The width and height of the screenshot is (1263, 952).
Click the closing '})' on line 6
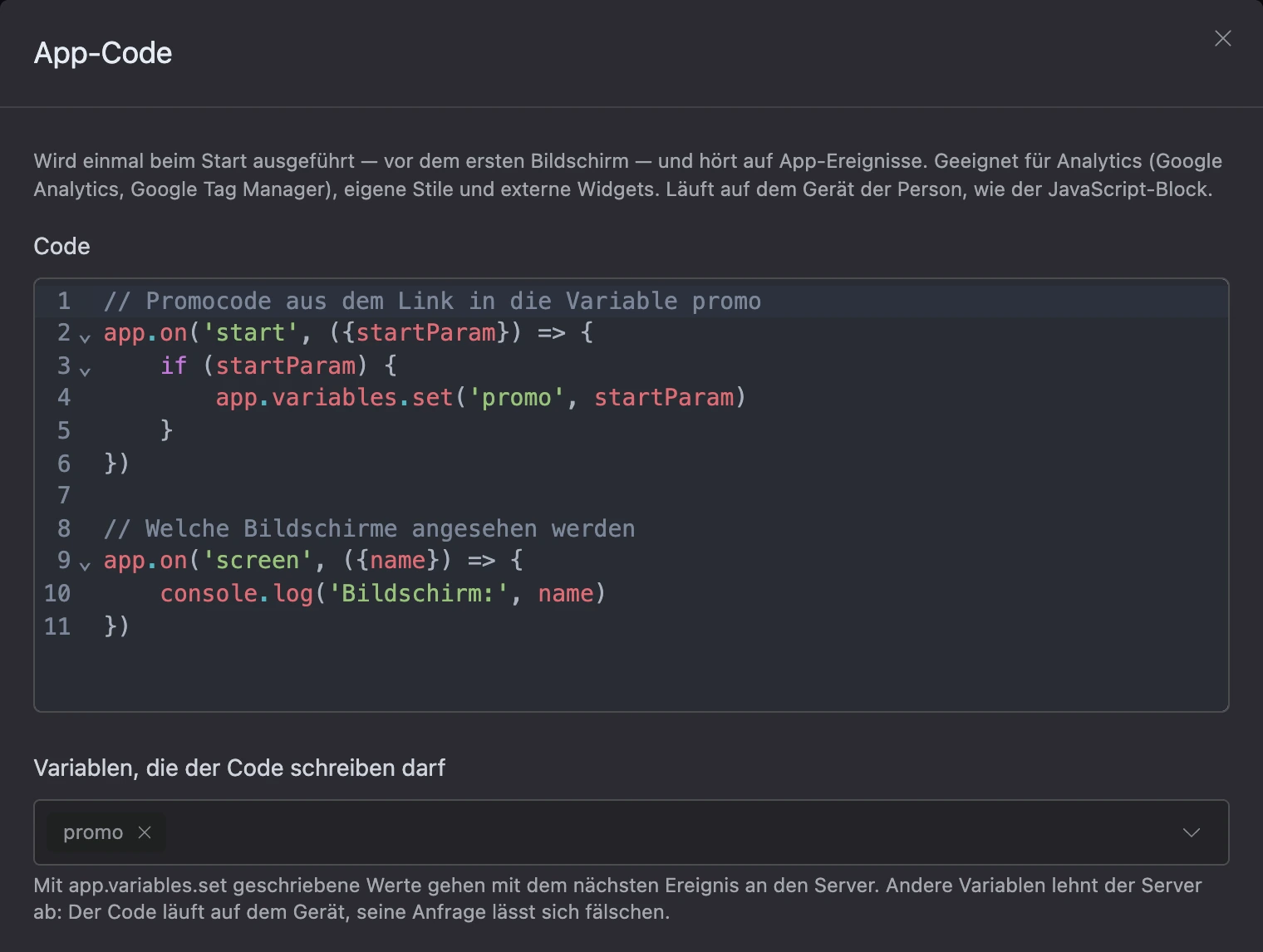[x=116, y=463]
